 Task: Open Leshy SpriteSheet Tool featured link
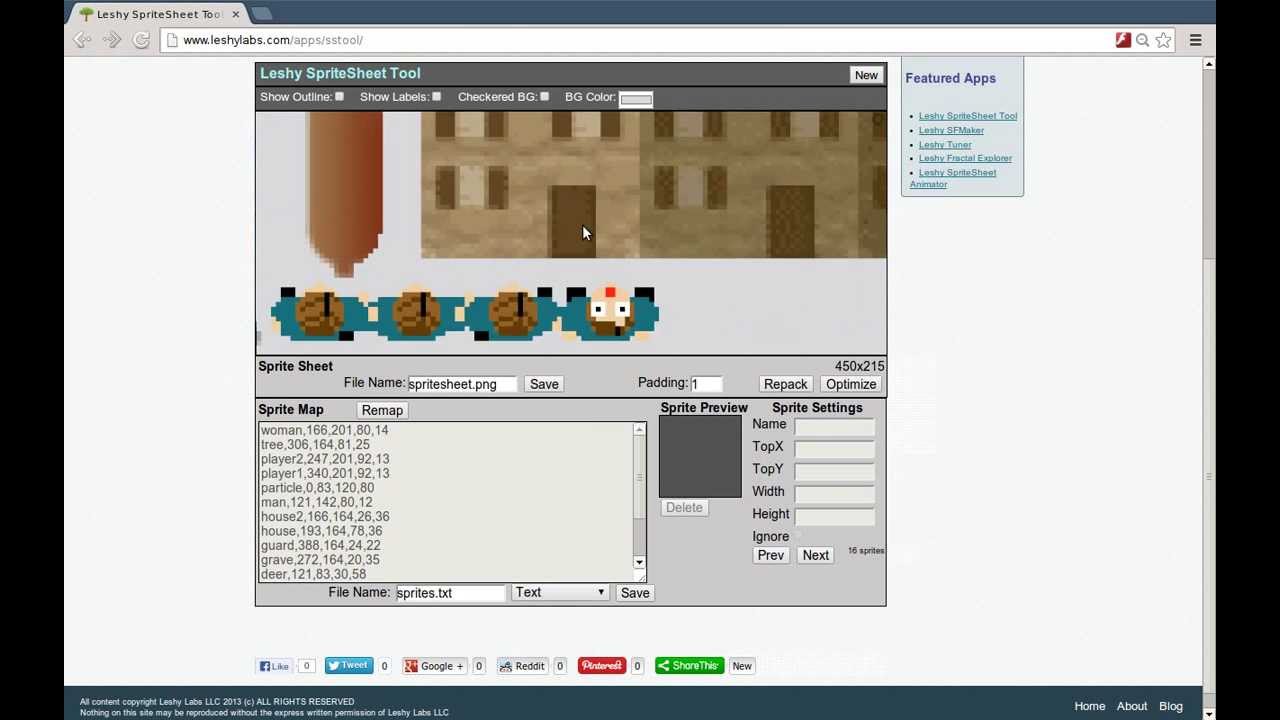click(968, 116)
